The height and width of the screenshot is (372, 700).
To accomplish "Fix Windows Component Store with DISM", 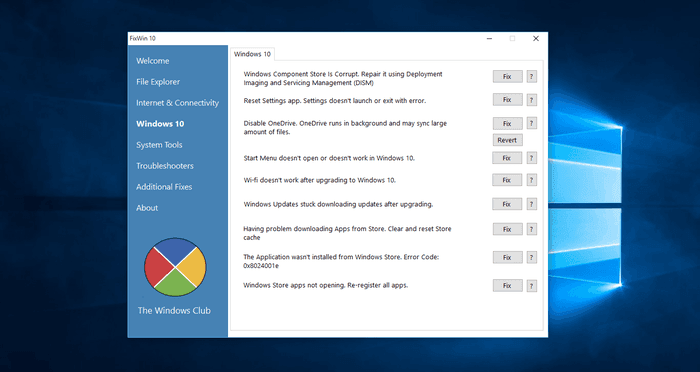I will pyautogui.click(x=508, y=76).
